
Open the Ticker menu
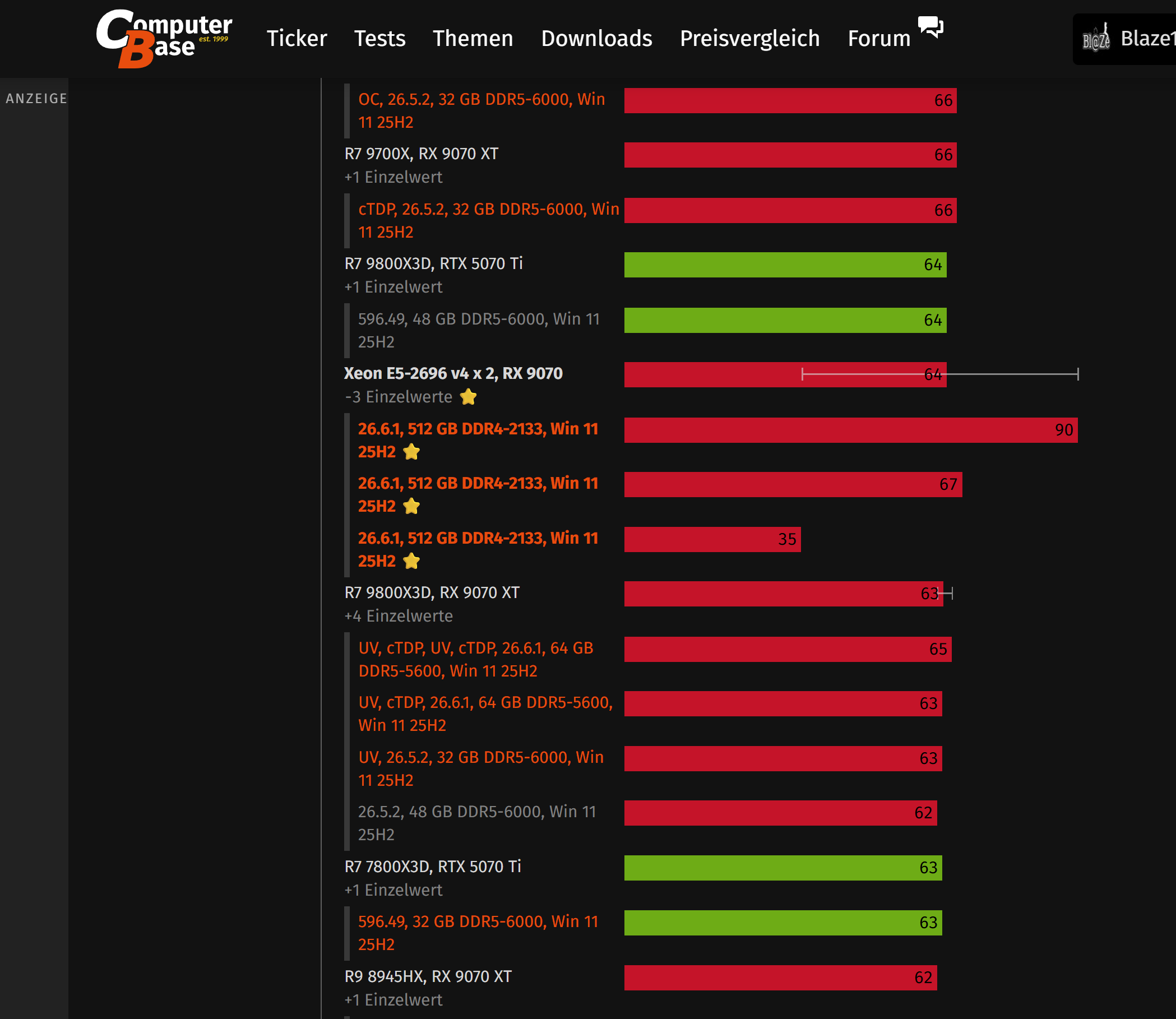click(297, 38)
